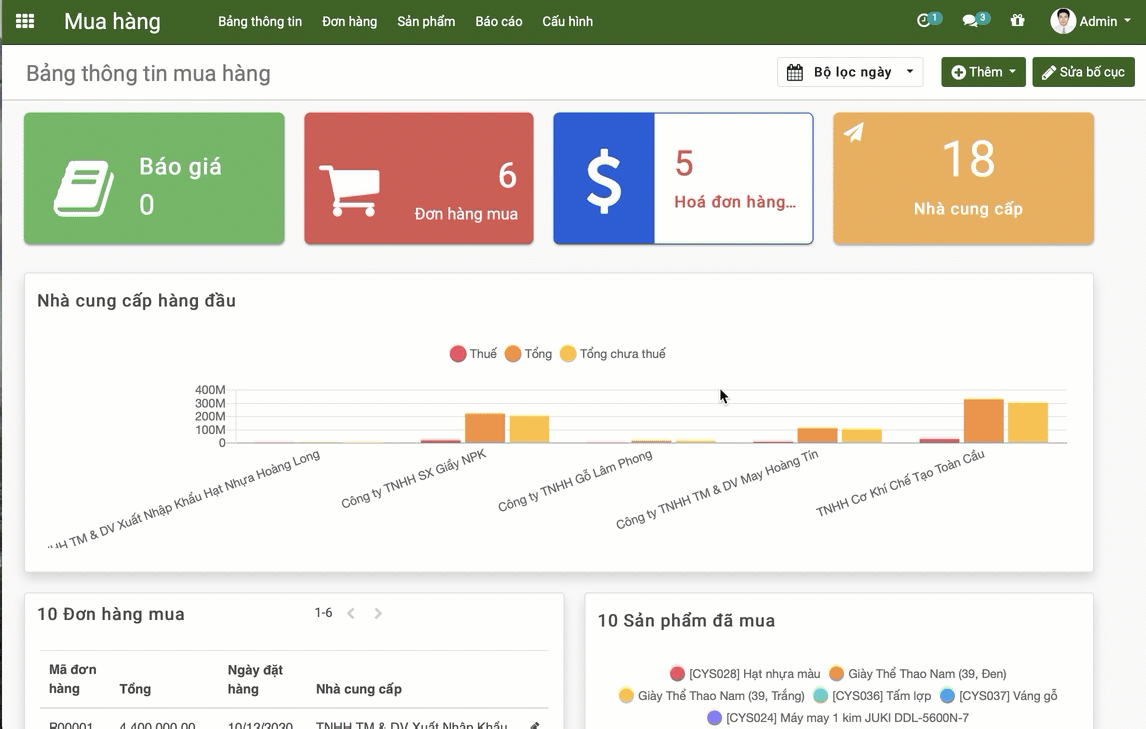Viewport: 1146px width, 729px height.
Task: Click Thuế bar for Toàn Cầu supplier
Action: pyautogui.click(x=939, y=440)
